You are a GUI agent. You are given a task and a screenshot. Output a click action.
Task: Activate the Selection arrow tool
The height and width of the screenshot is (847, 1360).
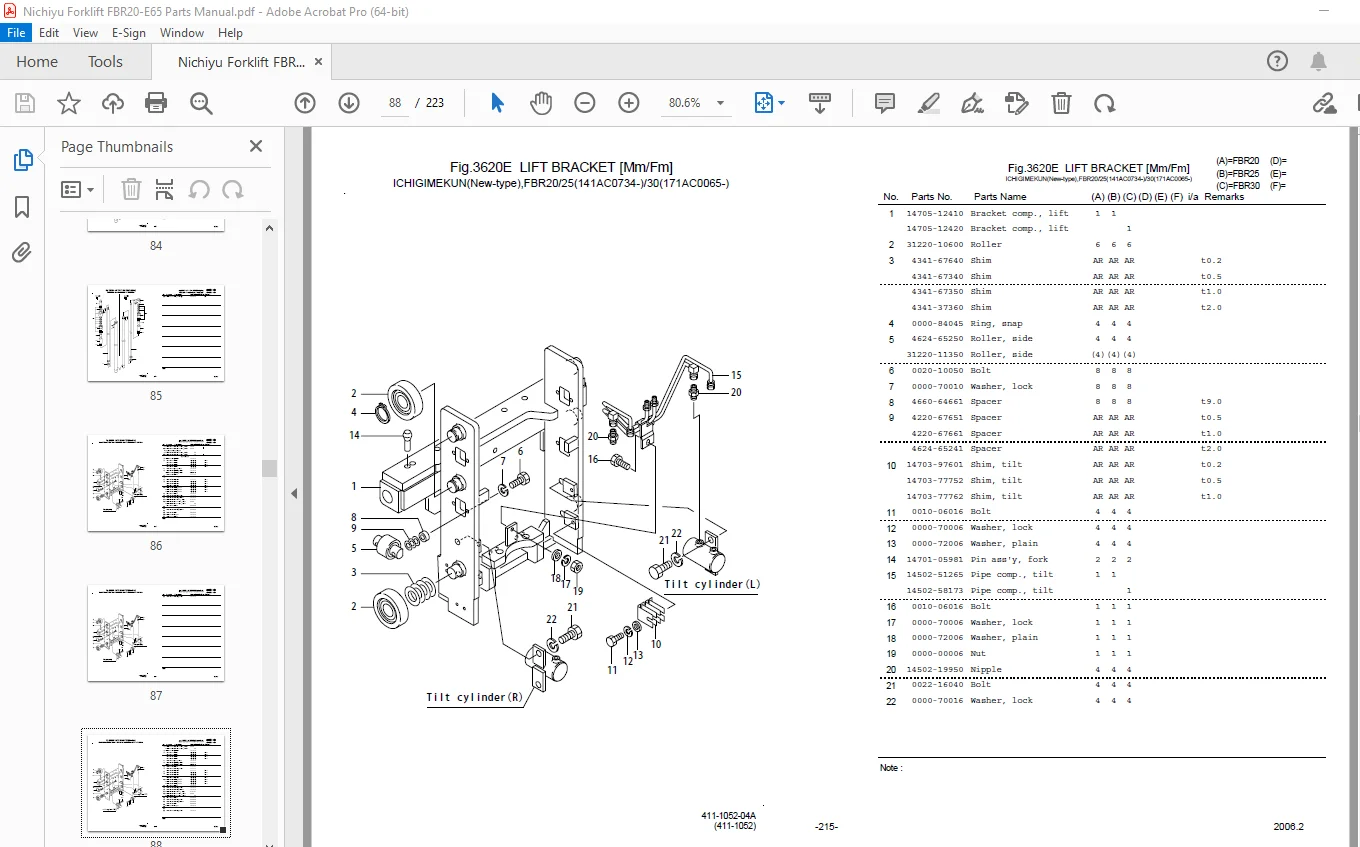498,103
